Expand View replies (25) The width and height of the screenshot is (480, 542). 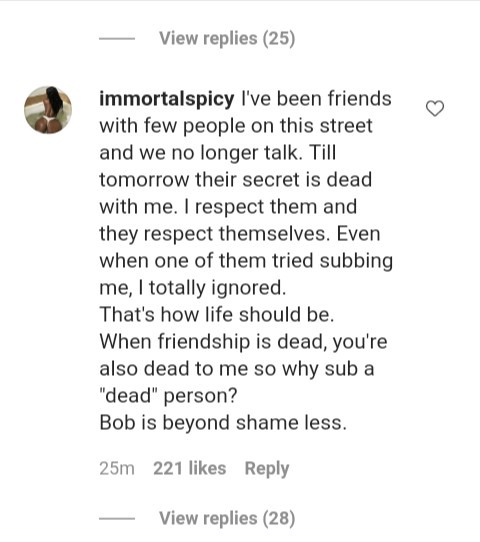click(227, 38)
